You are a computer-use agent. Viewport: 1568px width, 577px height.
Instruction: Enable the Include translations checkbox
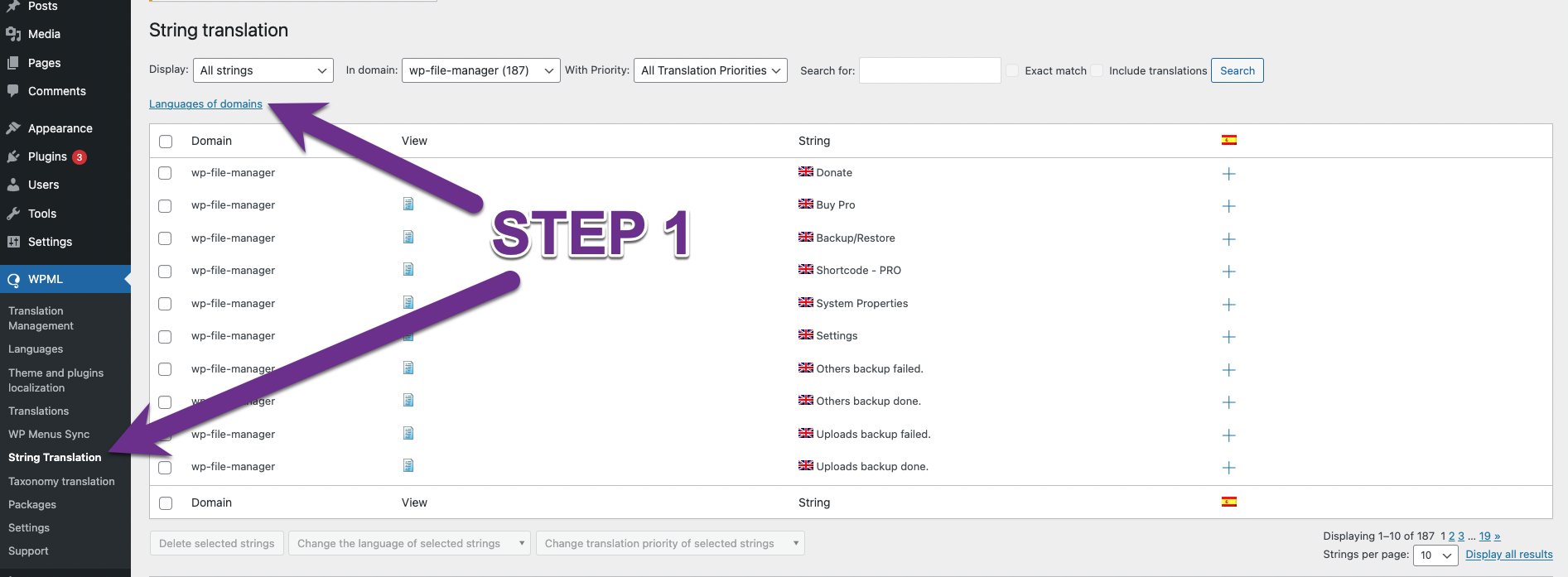[1097, 70]
